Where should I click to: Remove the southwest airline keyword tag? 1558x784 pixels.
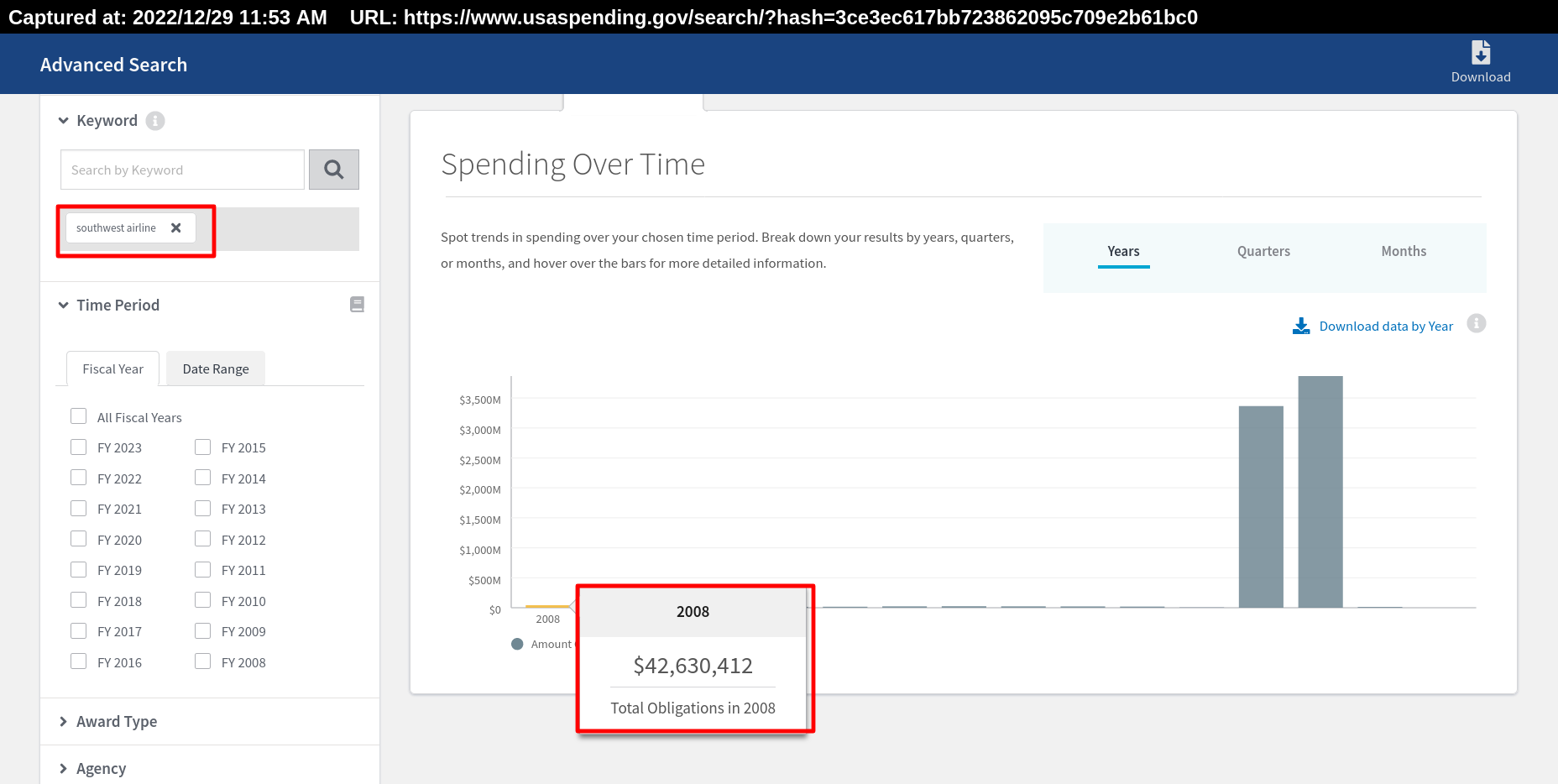pyautogui.click(x=176, y=227)
